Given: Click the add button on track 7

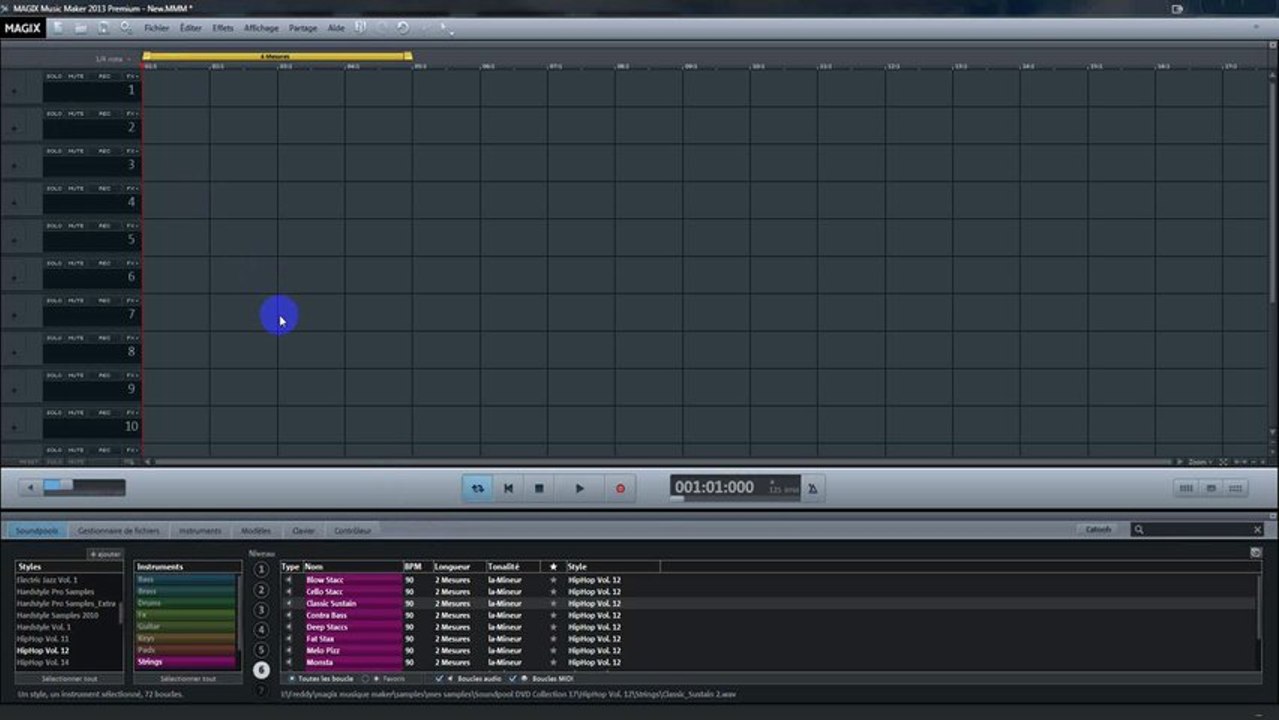Looking at the screenshot, I should (13, 315).
